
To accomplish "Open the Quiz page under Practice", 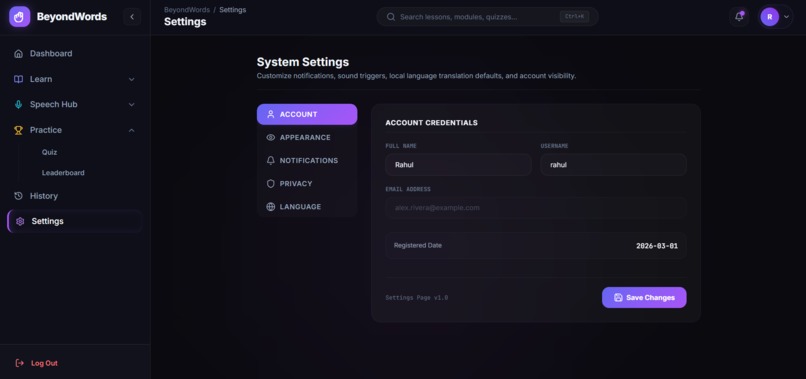I will pos(49,152).
